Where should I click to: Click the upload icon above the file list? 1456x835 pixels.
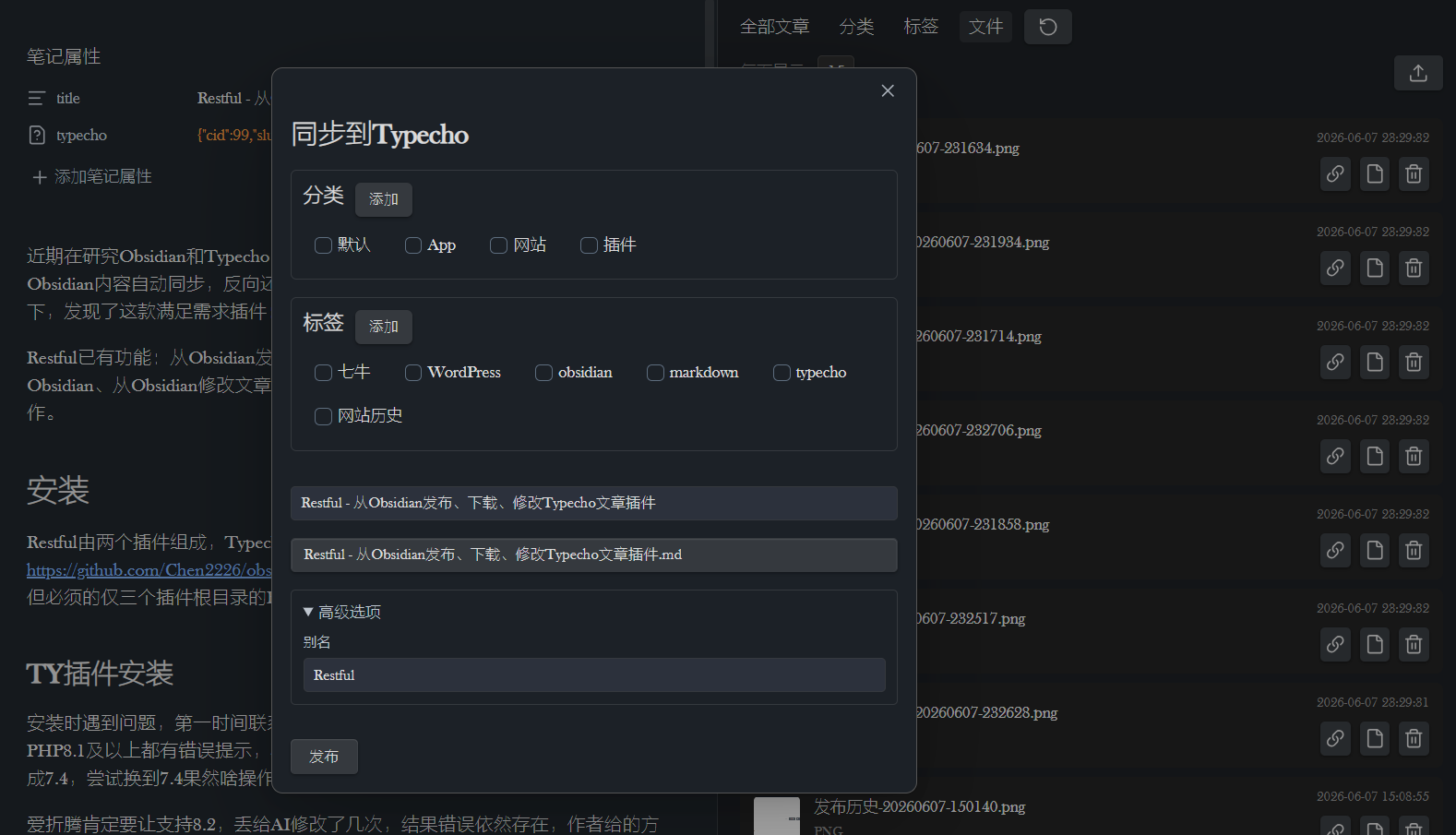point(1418,73)
